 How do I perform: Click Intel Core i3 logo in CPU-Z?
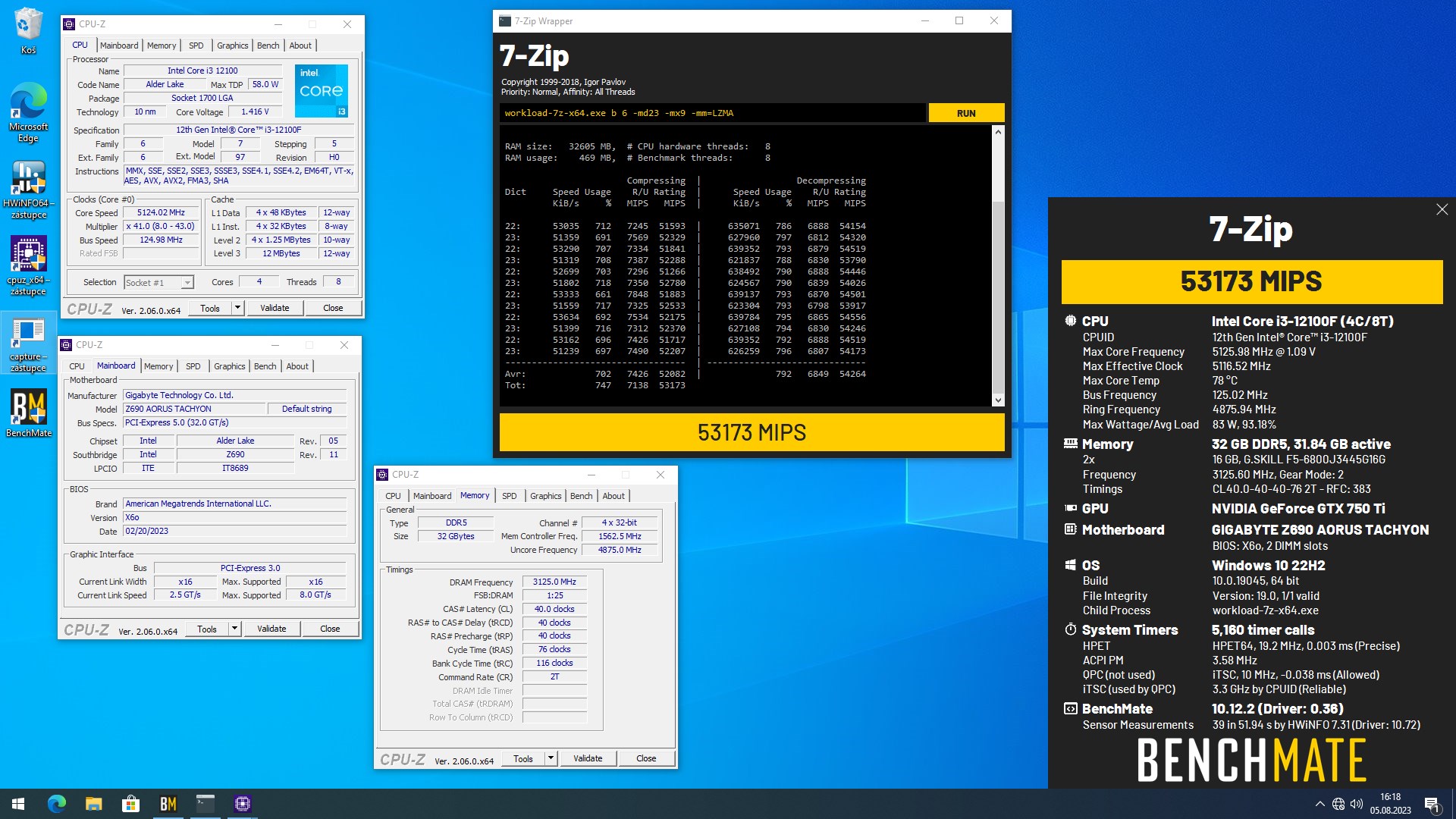(x=322, y=90)
